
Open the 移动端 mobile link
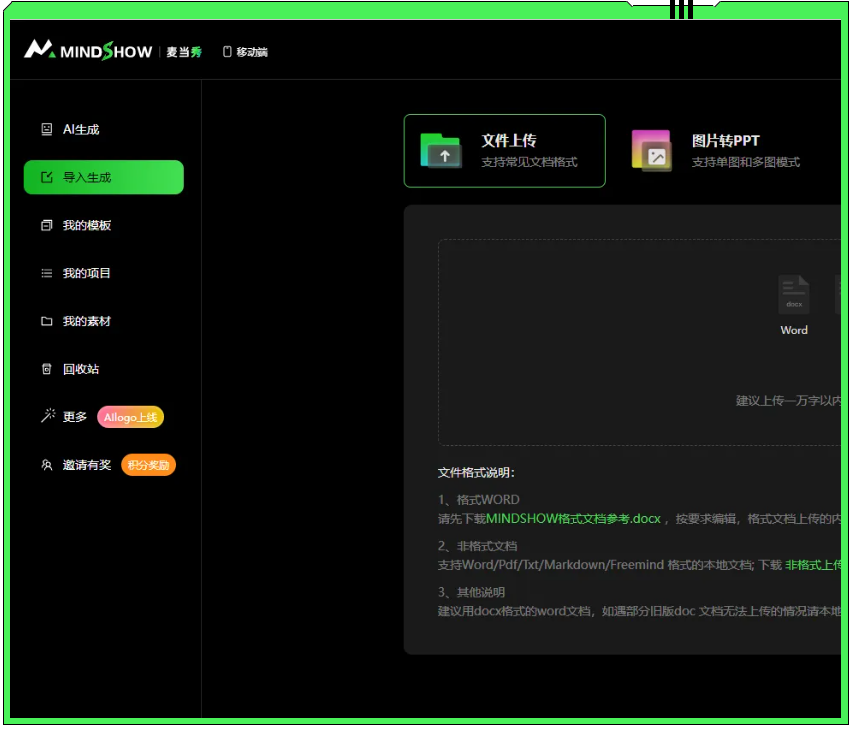(x=245, y=52)
